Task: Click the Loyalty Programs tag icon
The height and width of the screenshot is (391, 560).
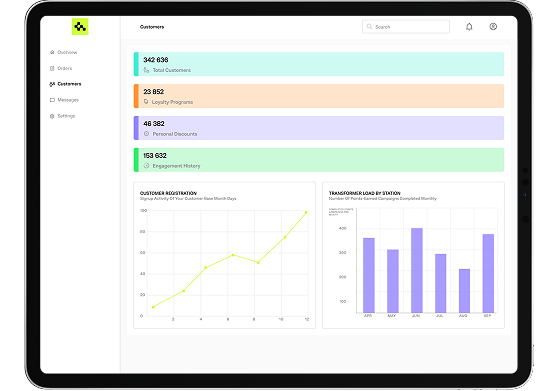Action: click(146, 102)
